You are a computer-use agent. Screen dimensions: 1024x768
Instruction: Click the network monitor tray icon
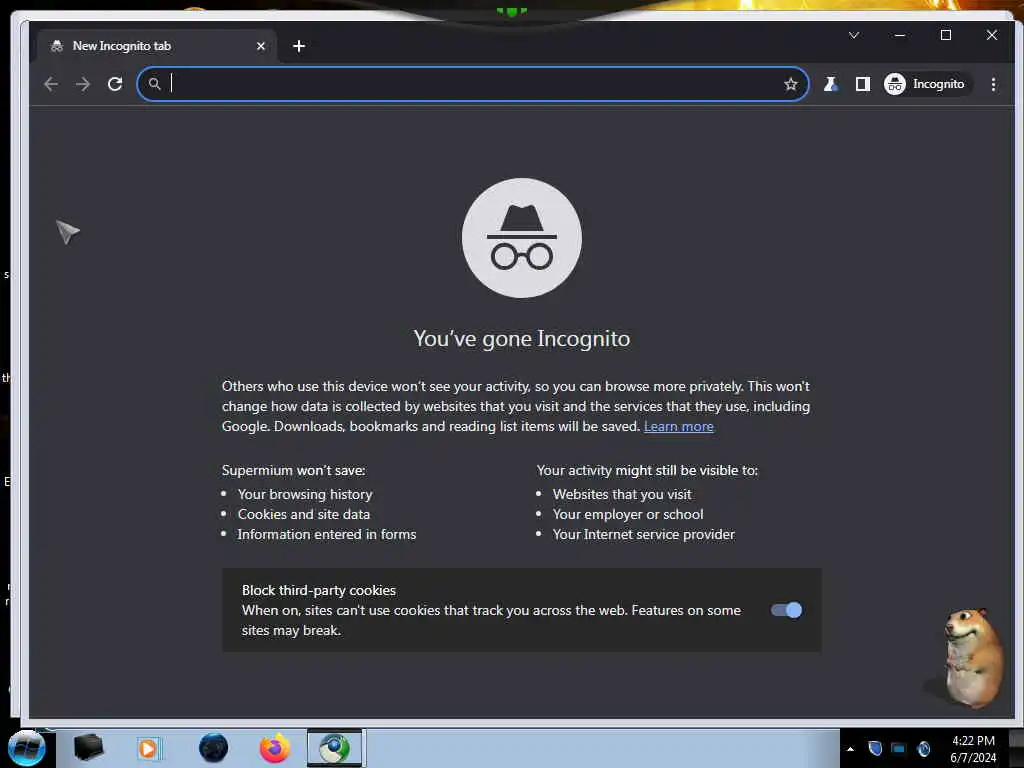(x=899, y=748)
